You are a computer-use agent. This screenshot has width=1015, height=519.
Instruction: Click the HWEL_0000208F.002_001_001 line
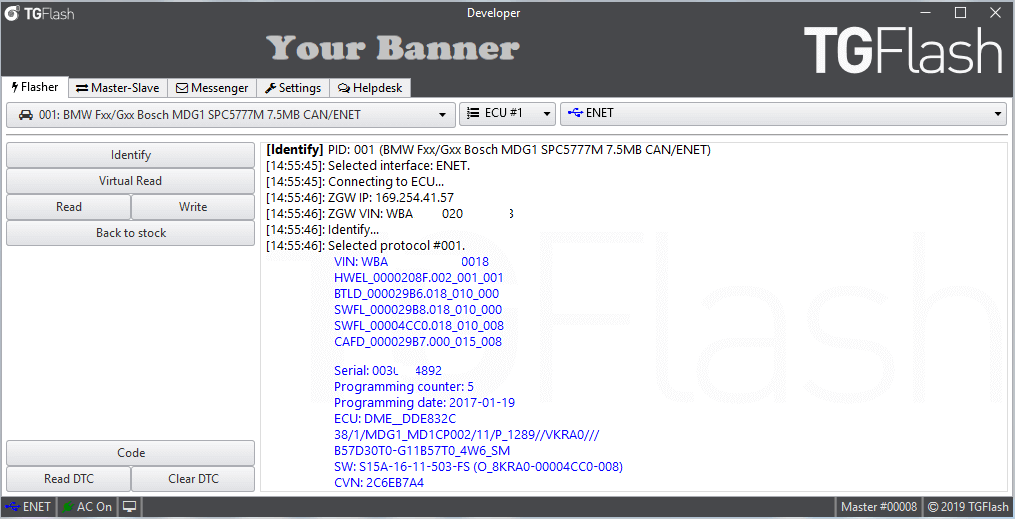(418, 278)
